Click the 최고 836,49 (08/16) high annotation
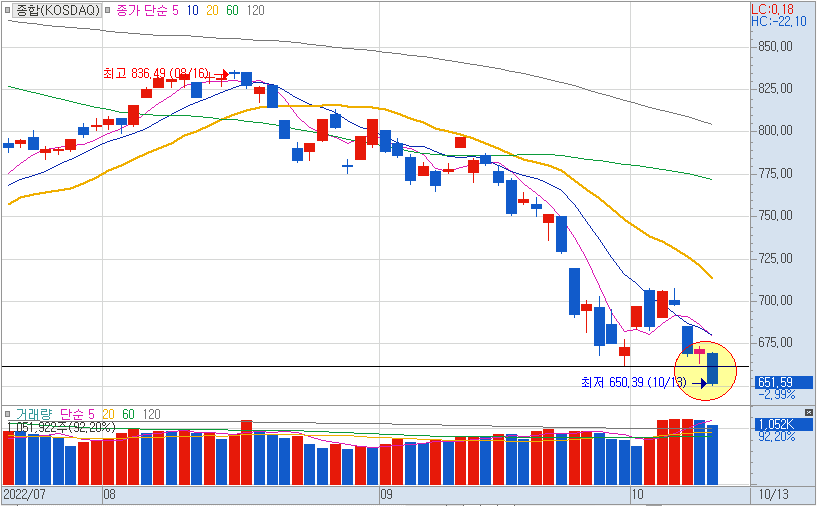Screen dimensions: 817x506 [x=155, y=73]
